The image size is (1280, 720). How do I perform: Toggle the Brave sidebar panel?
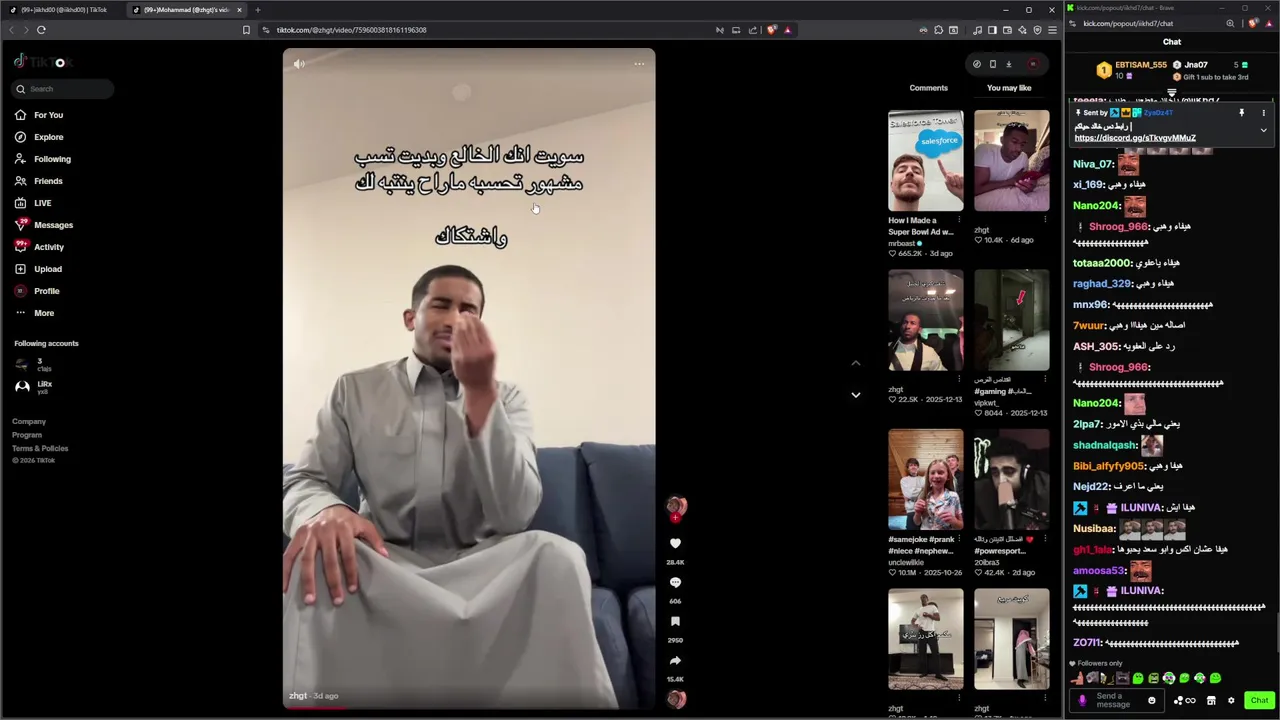992,30
